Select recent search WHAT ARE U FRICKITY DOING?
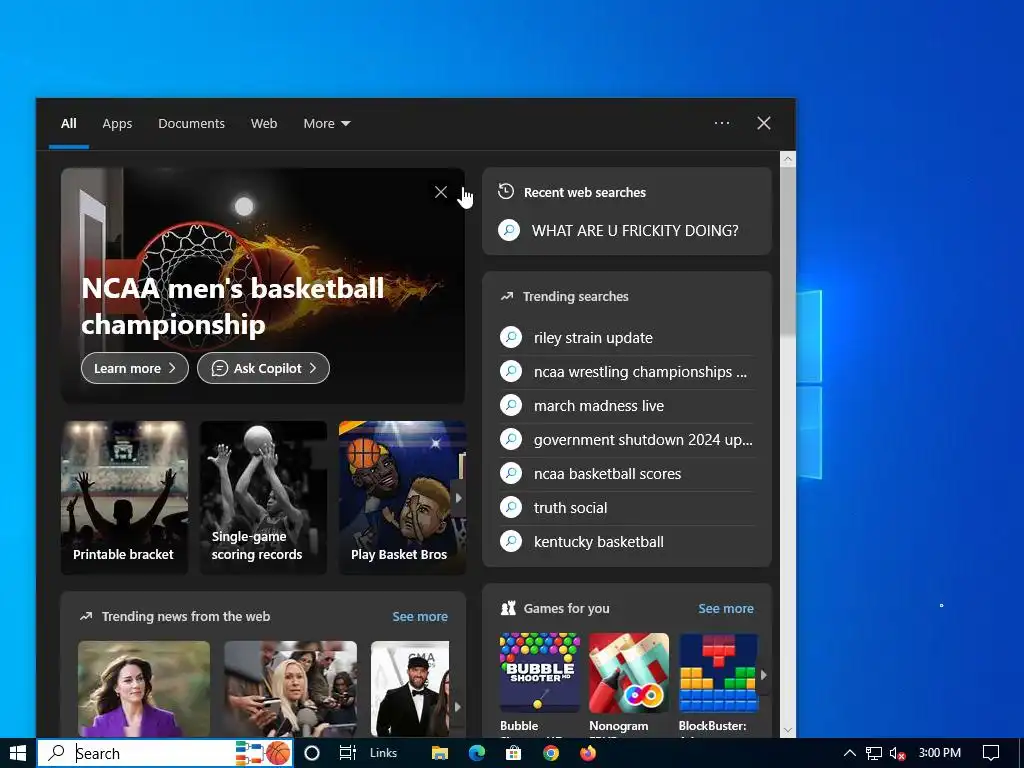This screenshot has width=1024, height=768. tap(627, 231)
